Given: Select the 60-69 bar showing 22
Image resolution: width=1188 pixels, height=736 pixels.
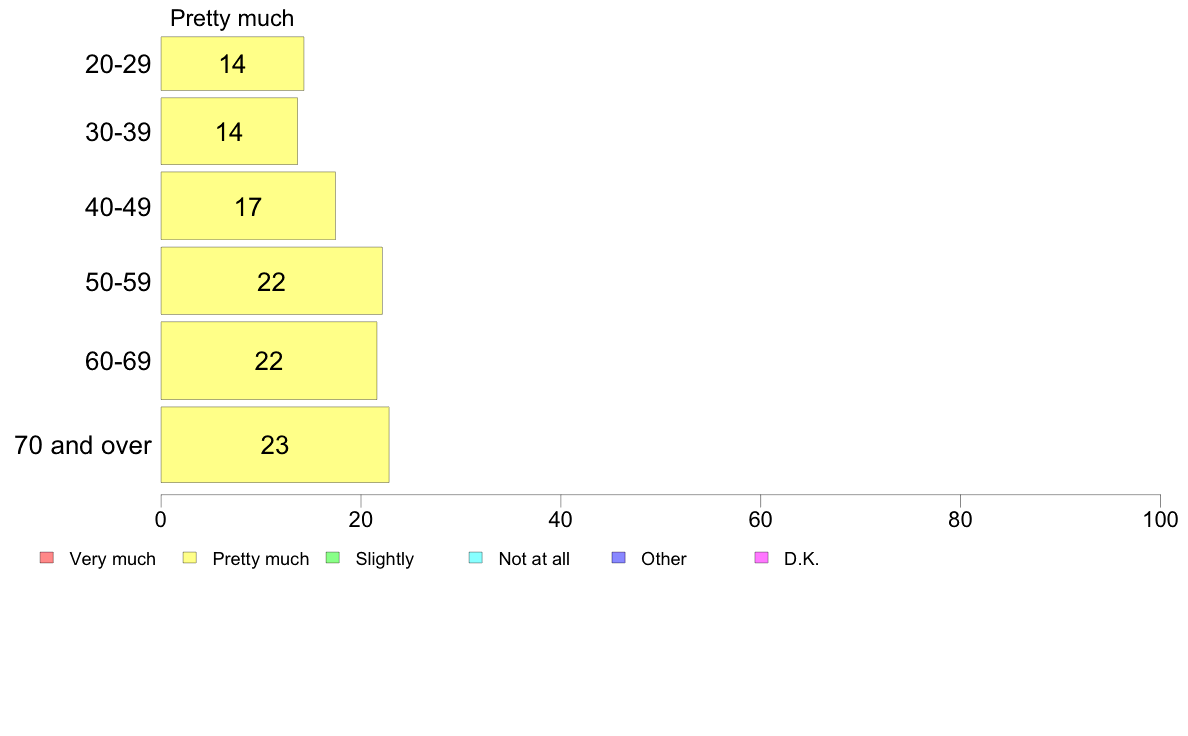Looking at the screenshot, I should (269, 361).
